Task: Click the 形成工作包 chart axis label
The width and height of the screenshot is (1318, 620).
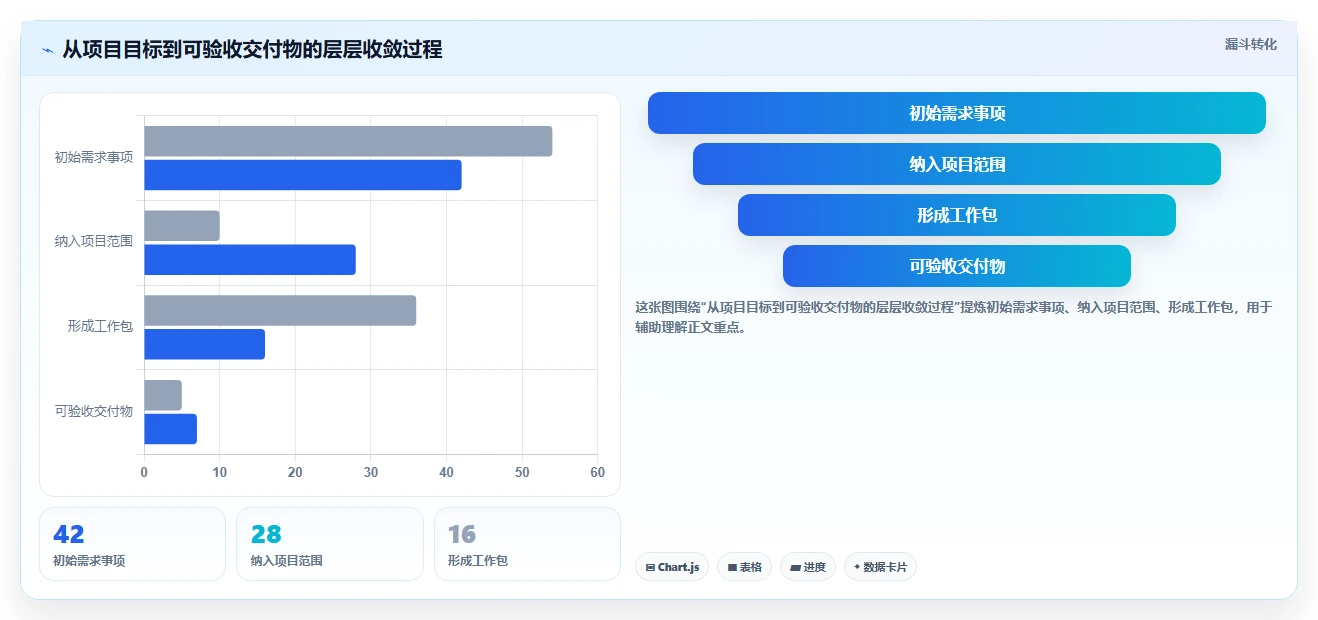Action: [100, 326]
